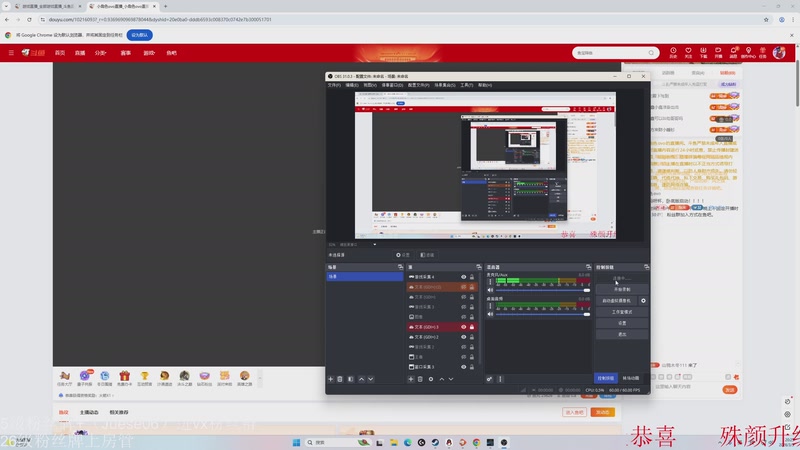Open virtual camera settings gear icon

[x=643, y=301]
